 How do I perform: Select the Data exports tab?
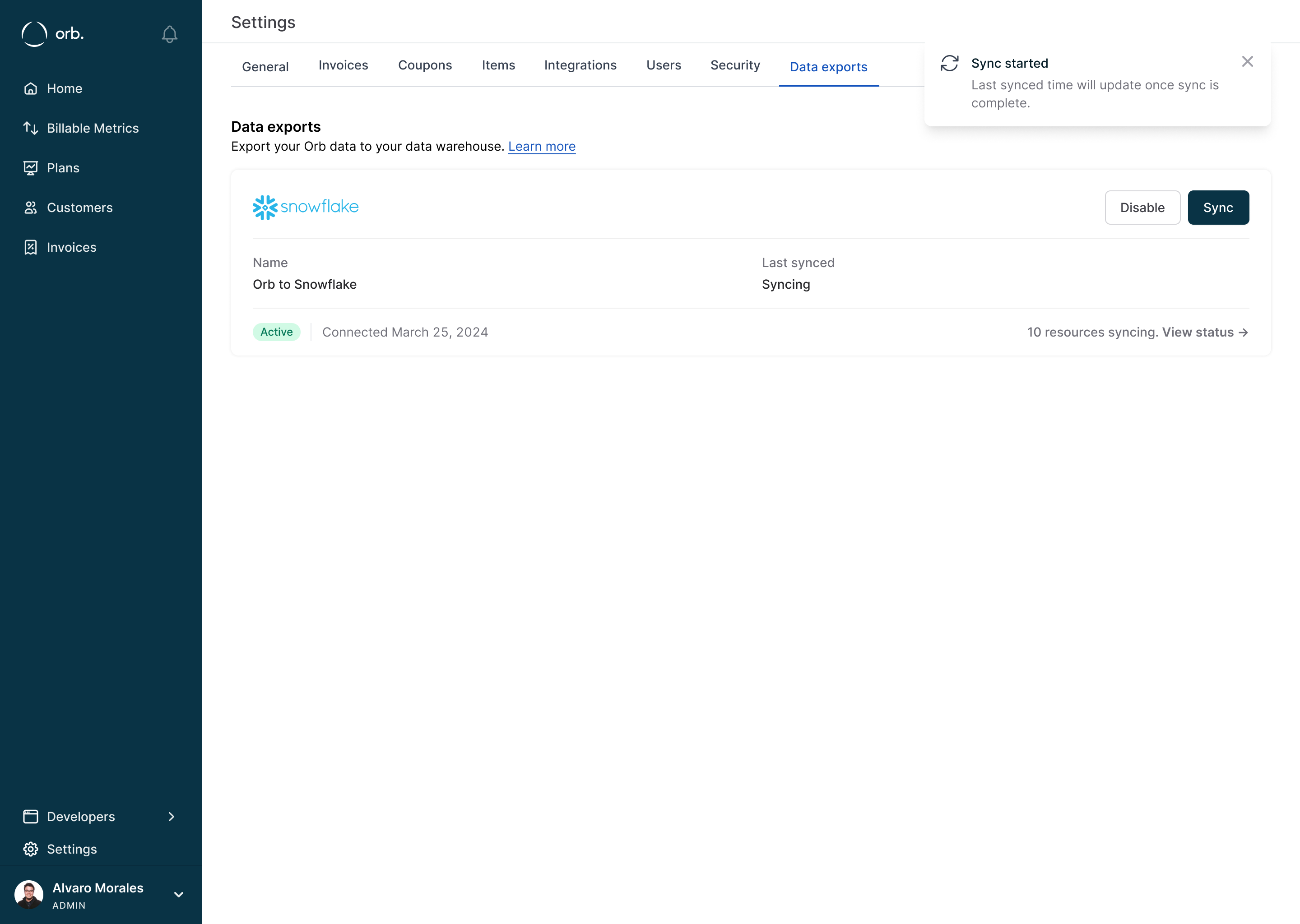829,67
